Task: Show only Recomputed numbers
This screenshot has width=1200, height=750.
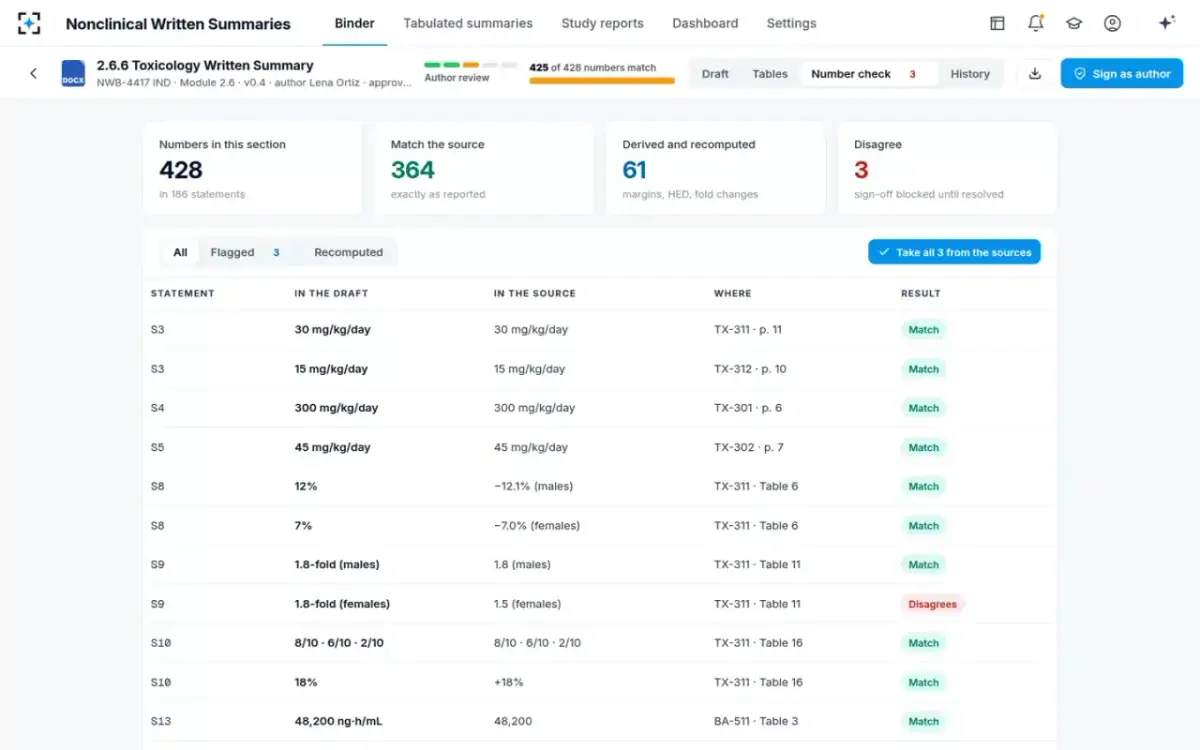Action: point(348,252)
